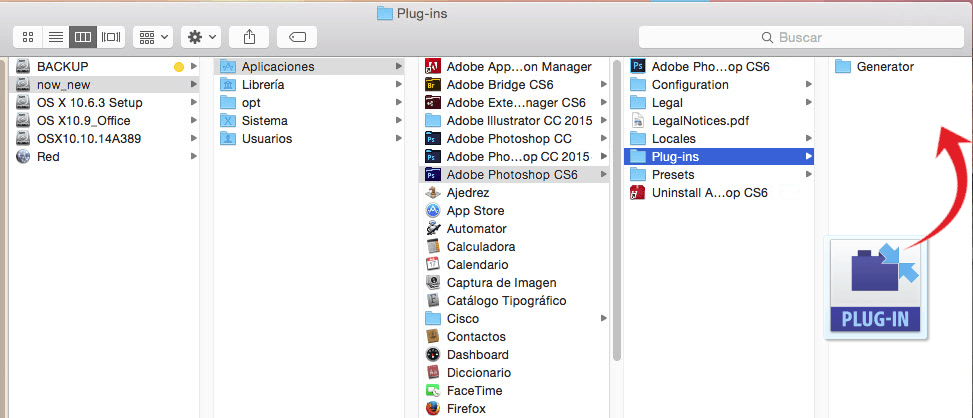Screen dimensions: 973x418
Task: Select the Catálogo Tipográfico icon
Action: (433, 301)
